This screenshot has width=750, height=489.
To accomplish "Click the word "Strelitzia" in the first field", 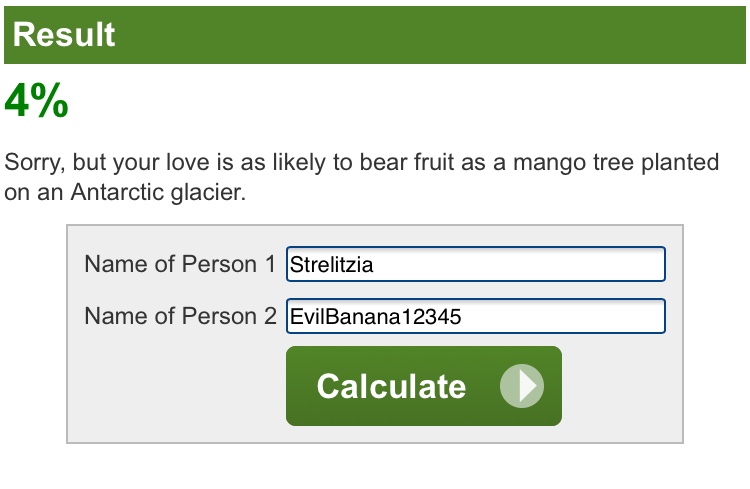I will 331,265.
